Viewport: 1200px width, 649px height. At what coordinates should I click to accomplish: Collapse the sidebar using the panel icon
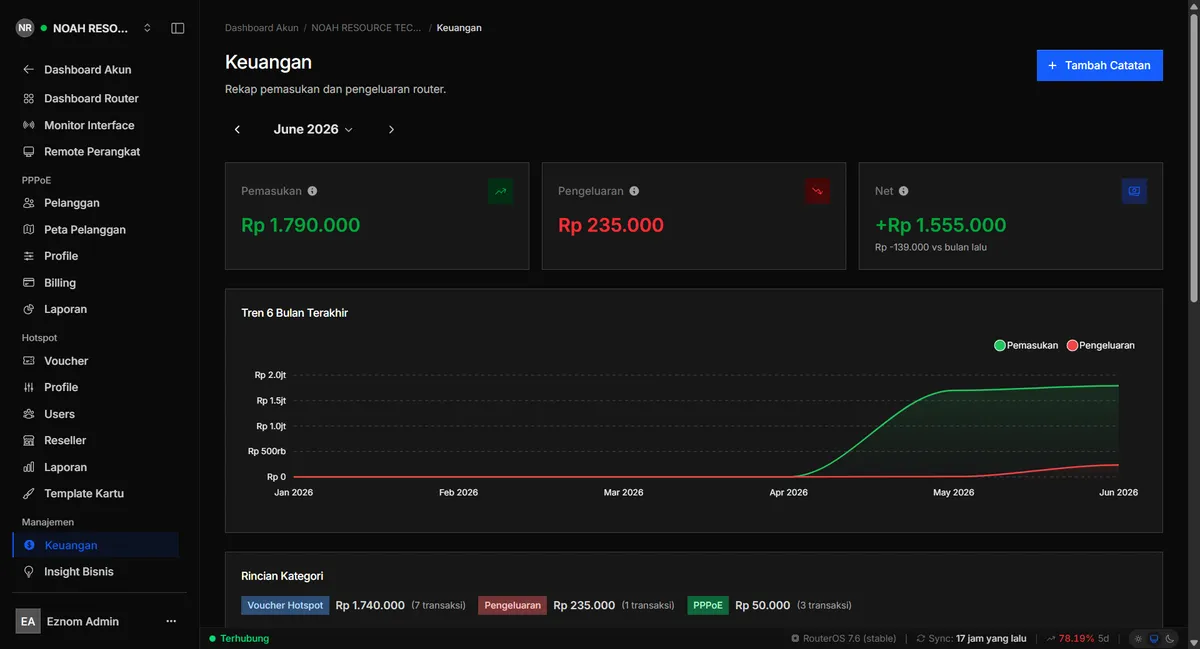click(178, 28)
